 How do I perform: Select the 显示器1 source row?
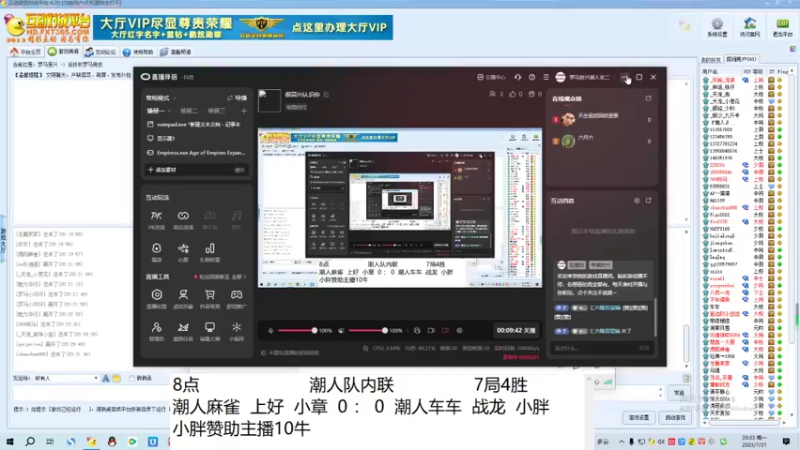[x=196, y=138]
